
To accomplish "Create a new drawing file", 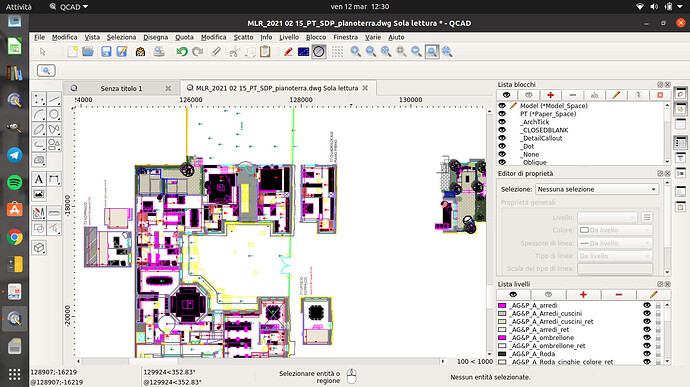I will pyautogui.click(x=73, y=52).
